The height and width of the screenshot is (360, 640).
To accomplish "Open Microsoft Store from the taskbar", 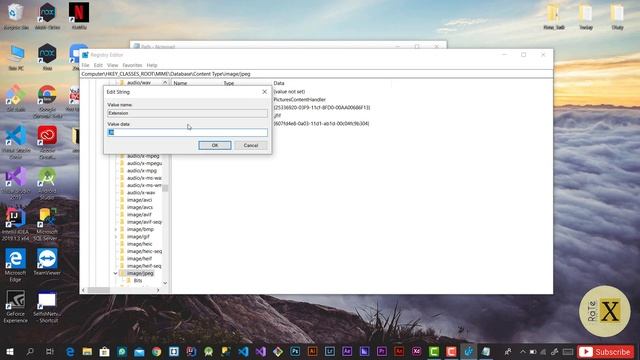I will click(x=104, y=351).
